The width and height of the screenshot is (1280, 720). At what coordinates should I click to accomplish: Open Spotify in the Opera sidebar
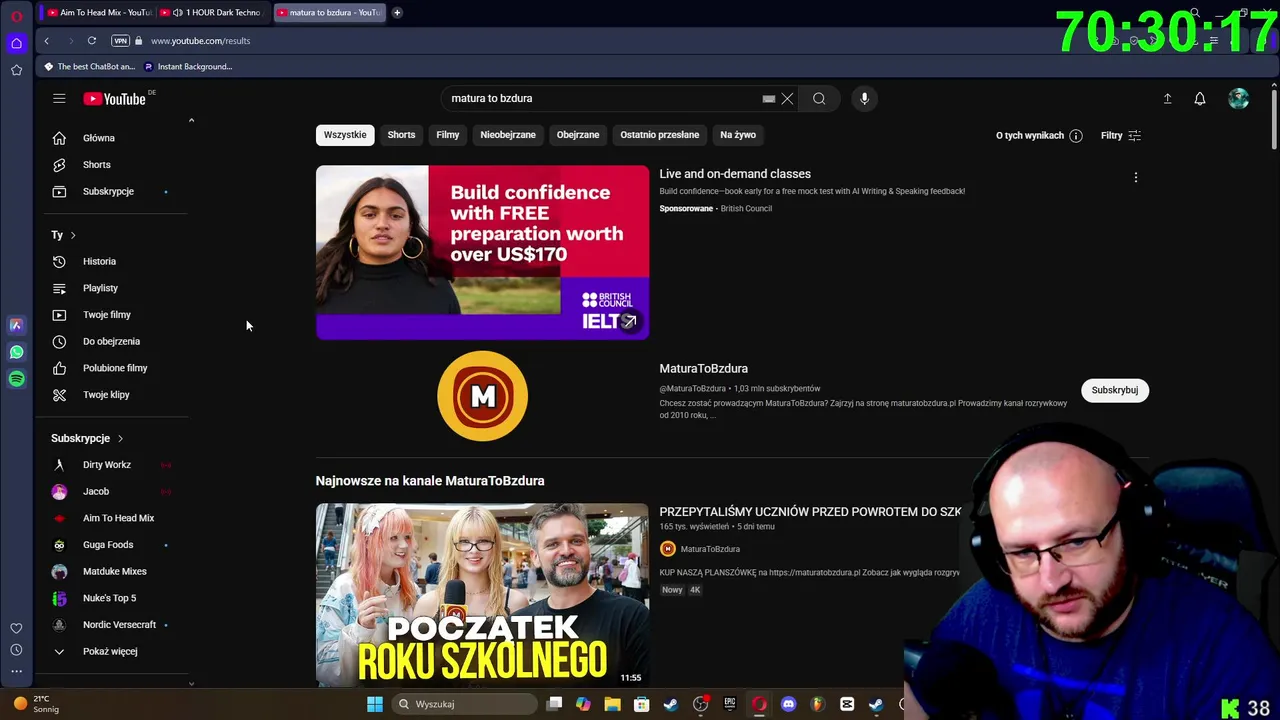tap(16, 379)
